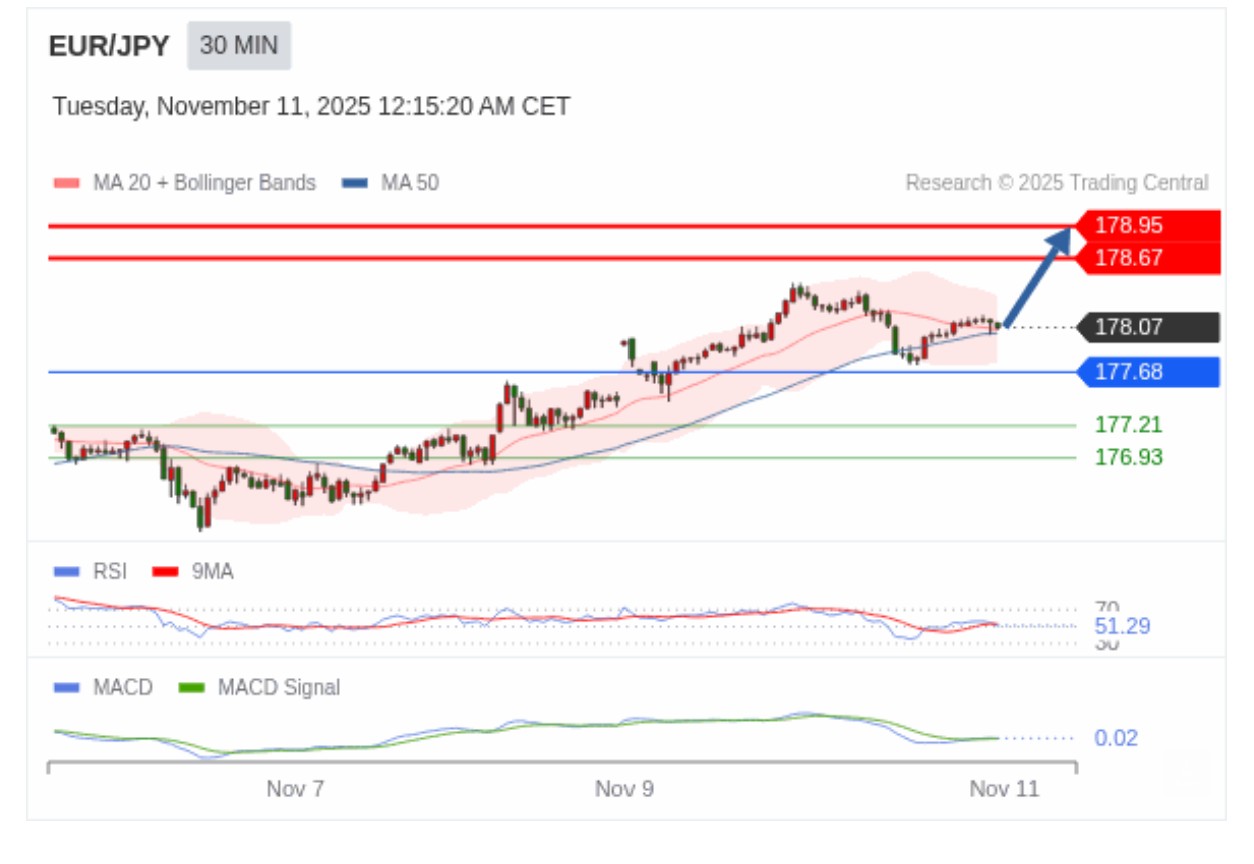Screen dimensions: 1254x864
Task: Click the MA 20 + Bollinger Bands legend swatch
Action: coord(66,183)
